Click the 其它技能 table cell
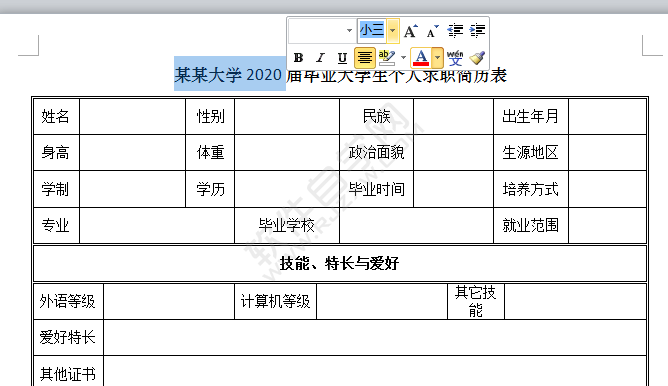668x386 pixels. click(475, 302)
